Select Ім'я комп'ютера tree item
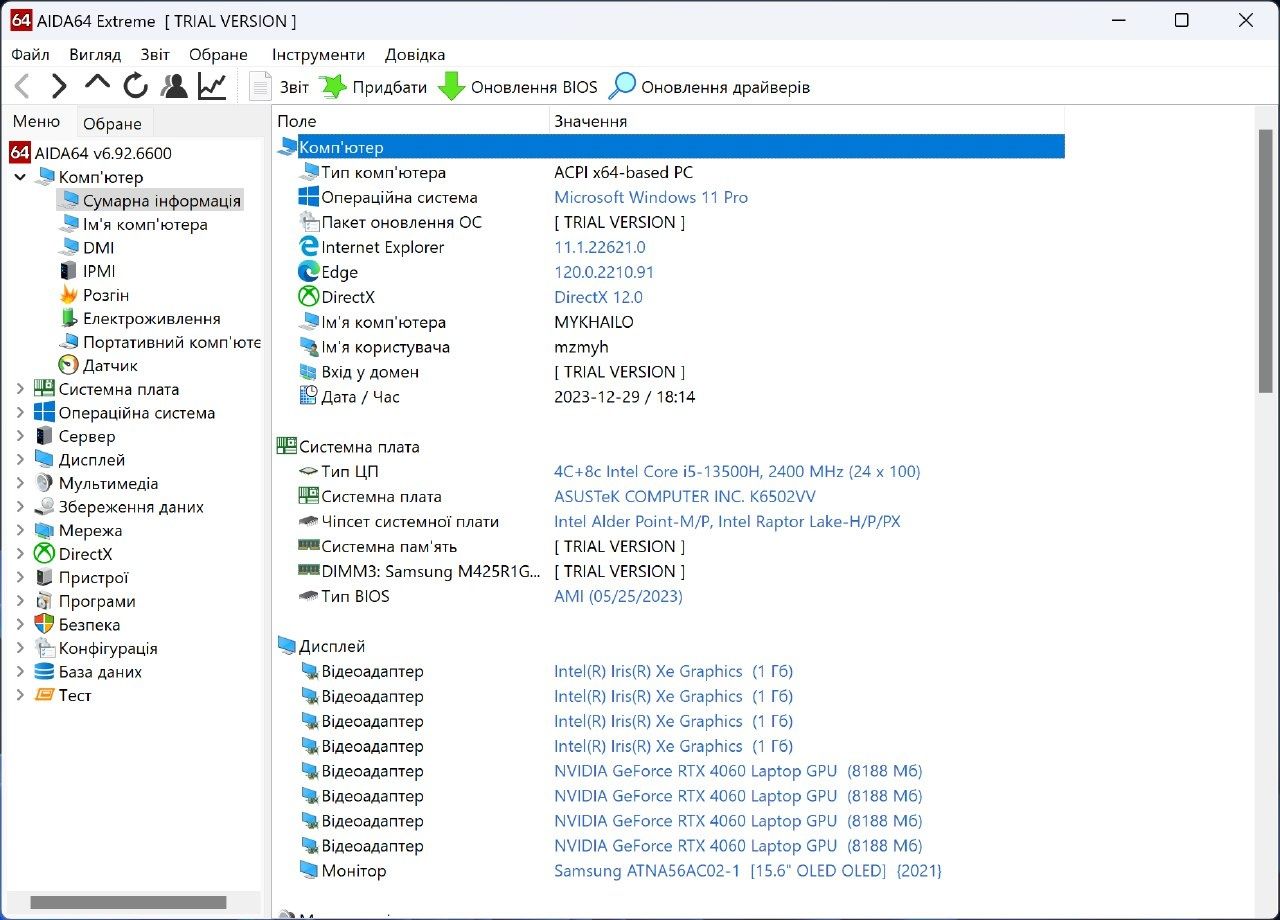The width and height of the screenshot is (1280, 920). coord(133,225)
